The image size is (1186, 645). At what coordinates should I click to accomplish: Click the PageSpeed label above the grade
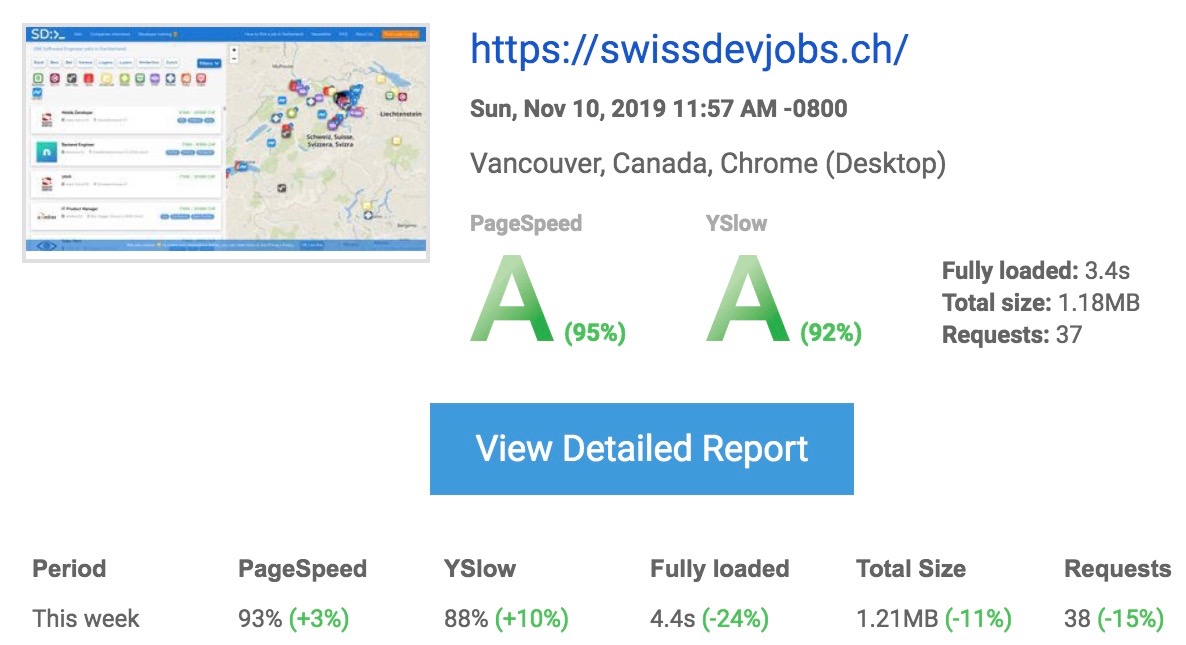tap(526, 224)
